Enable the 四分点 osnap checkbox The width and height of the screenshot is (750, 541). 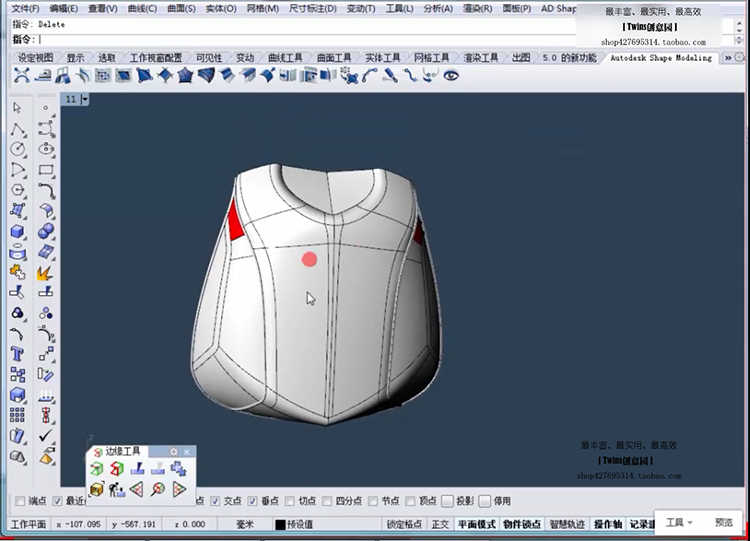coord(327,501)
